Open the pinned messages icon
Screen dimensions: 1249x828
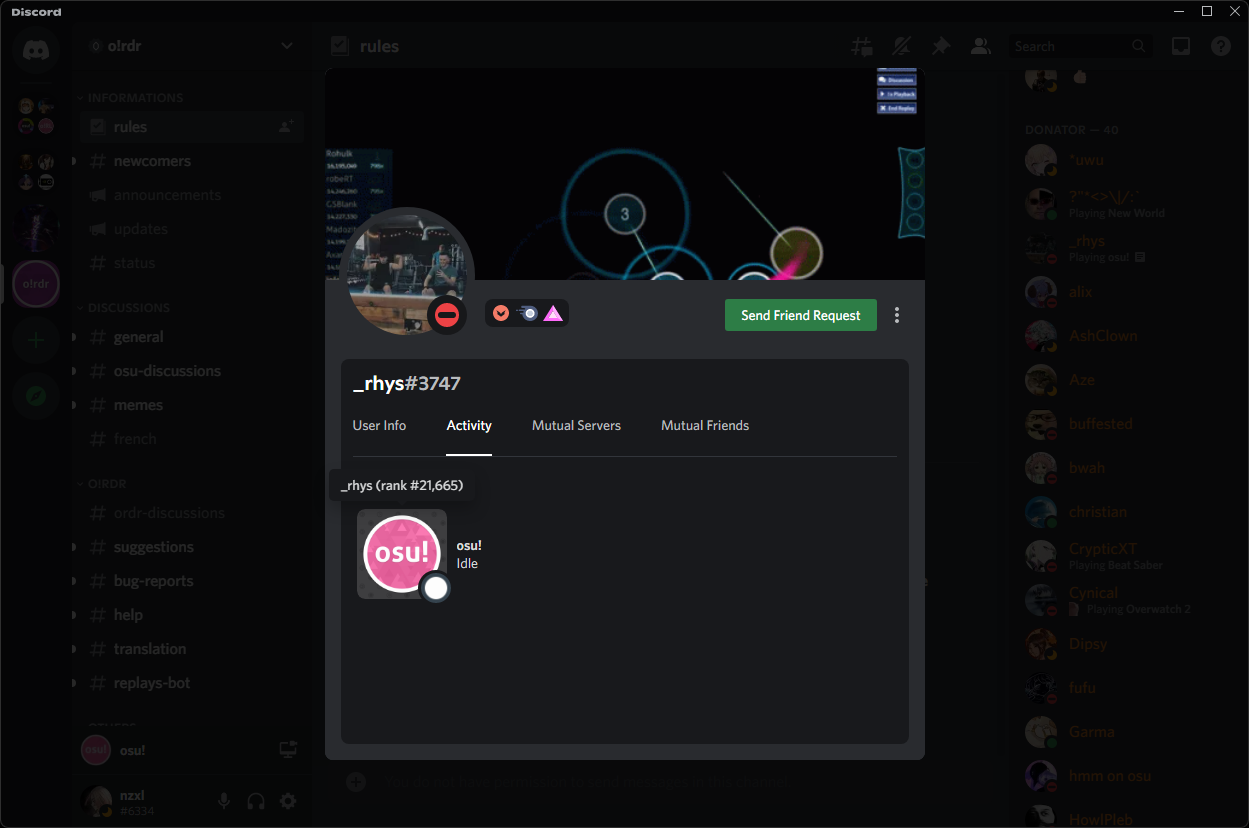coord(940,46)
